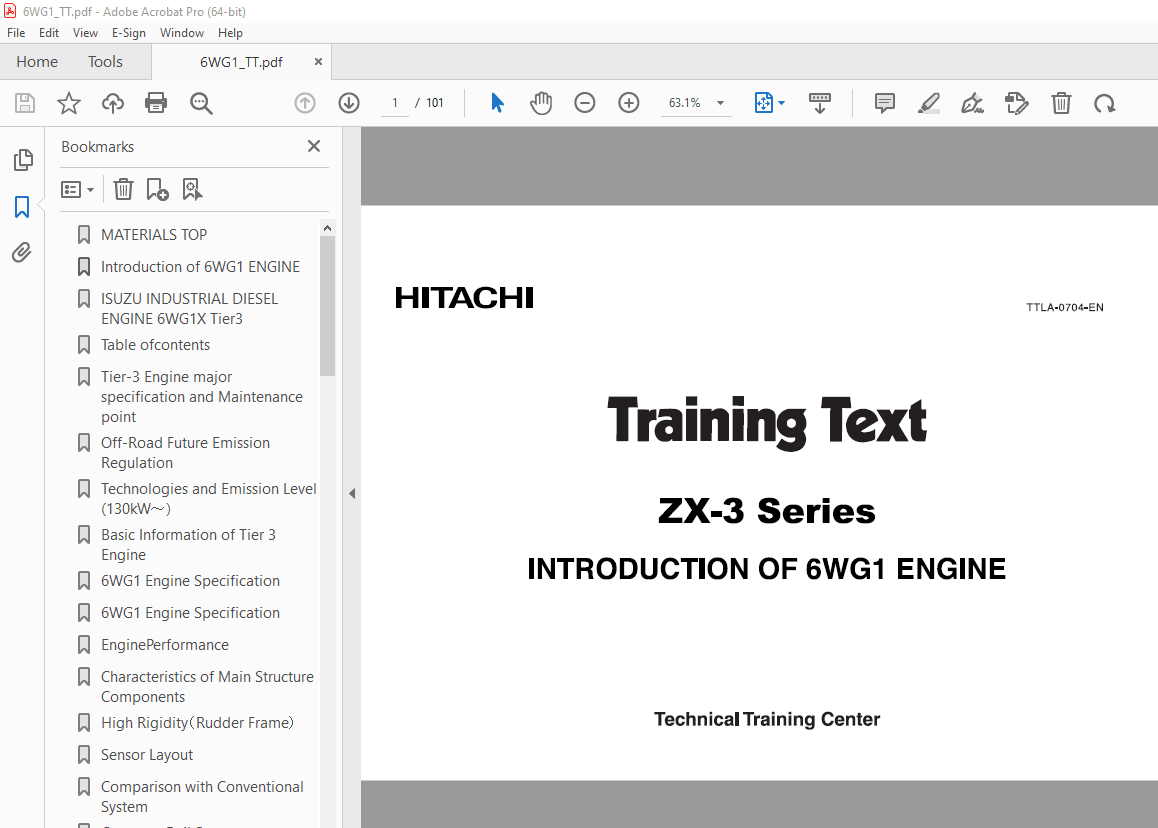Open ISUZU INDUSTRIAL DIESEL ENGINE bookmark
Image resolution: width=1158 pixels, height=828 pixels.
(189, 309)
